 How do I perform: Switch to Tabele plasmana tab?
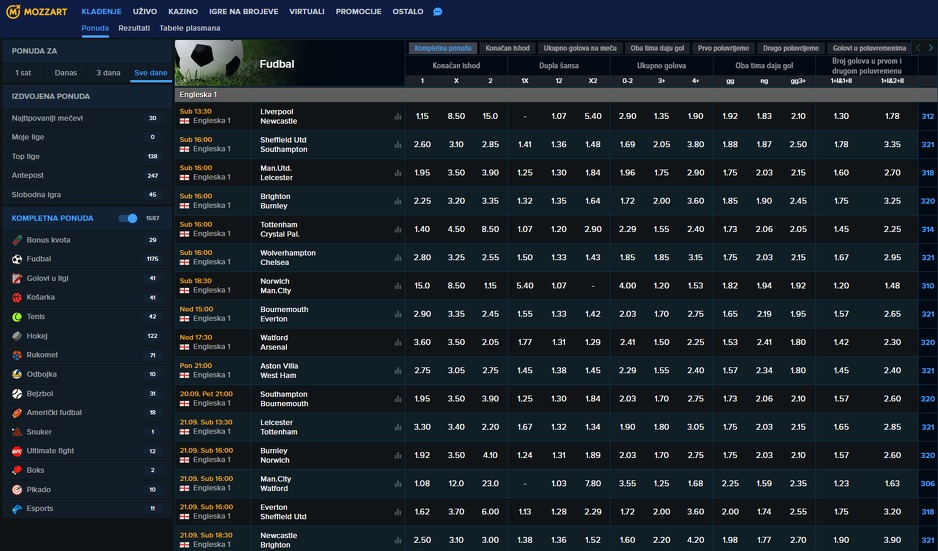[x=190, y=28]
